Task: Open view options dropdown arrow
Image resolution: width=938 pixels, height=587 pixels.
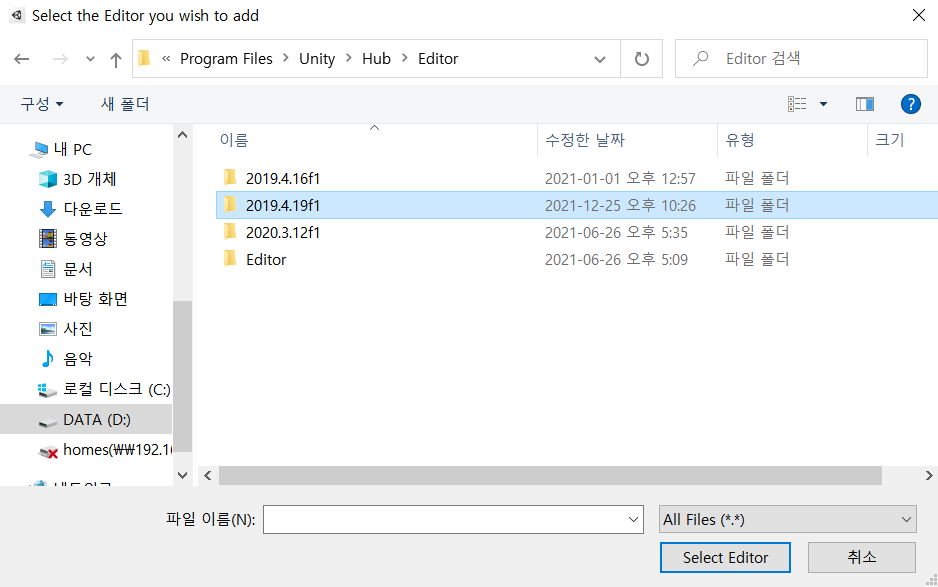Action: pos(823,104)
